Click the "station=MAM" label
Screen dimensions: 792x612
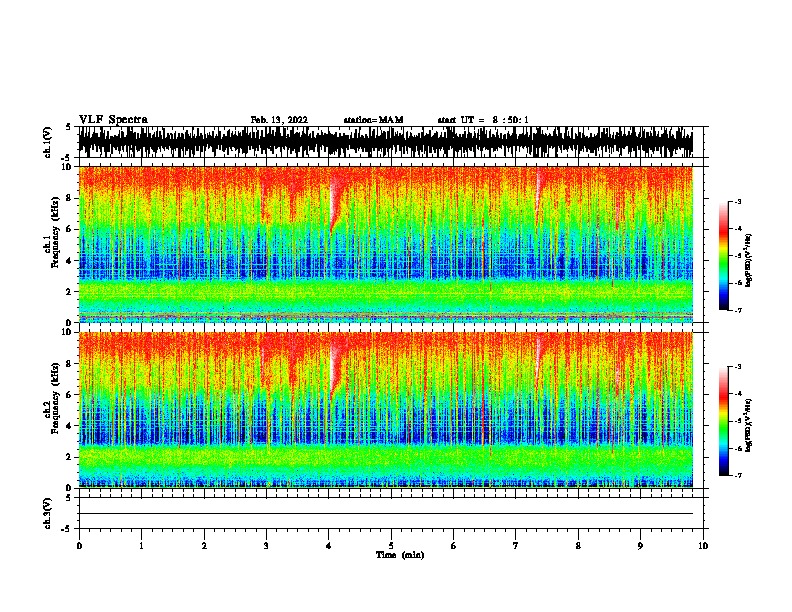(373, 120)
